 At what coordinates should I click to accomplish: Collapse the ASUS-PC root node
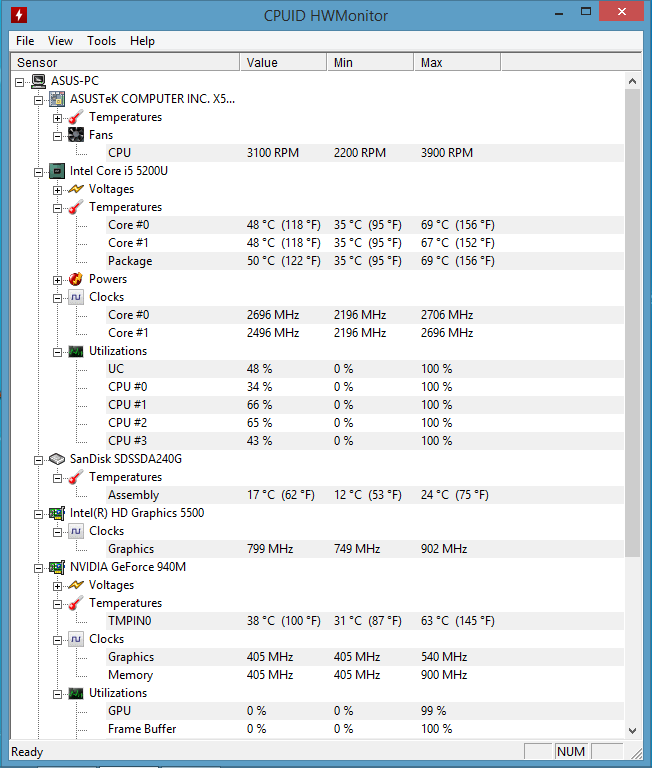(20, 82)
